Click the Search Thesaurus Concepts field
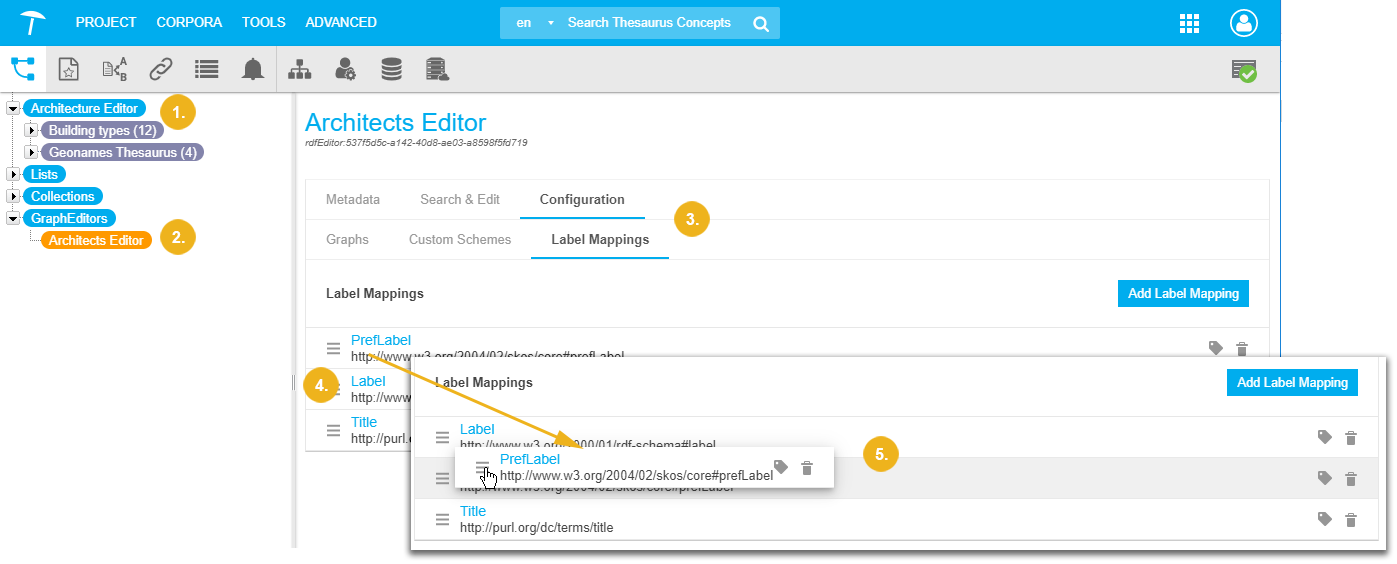 648,23
